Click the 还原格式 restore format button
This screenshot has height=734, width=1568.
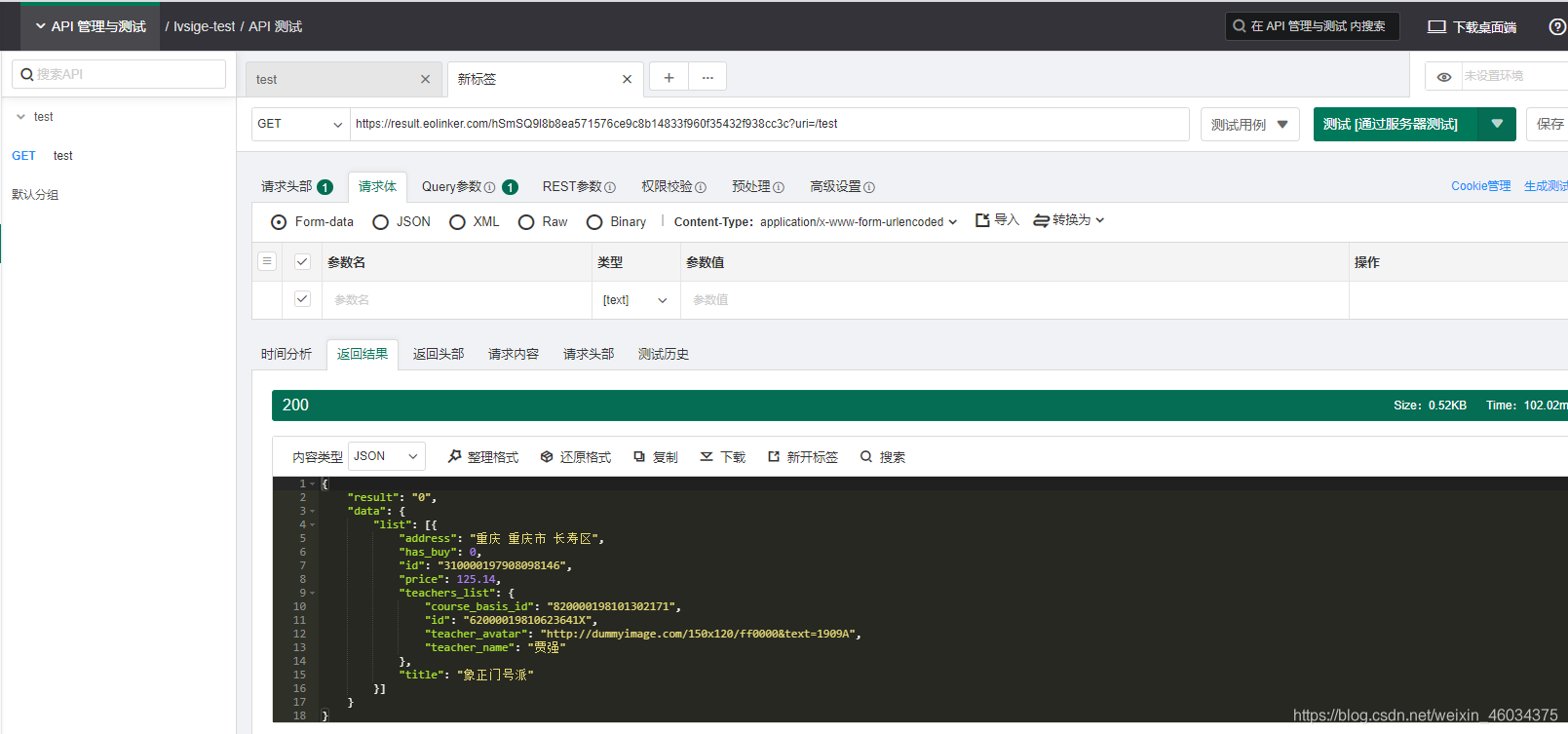coord(576,457)
